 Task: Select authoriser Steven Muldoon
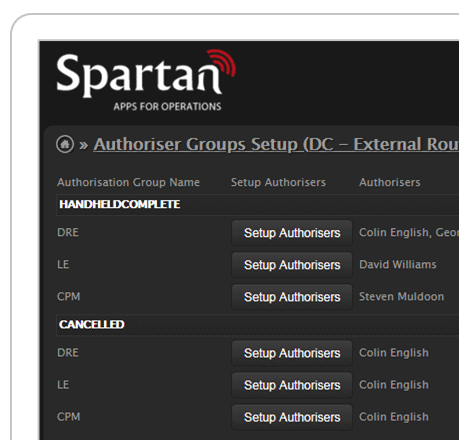(401, 296)
